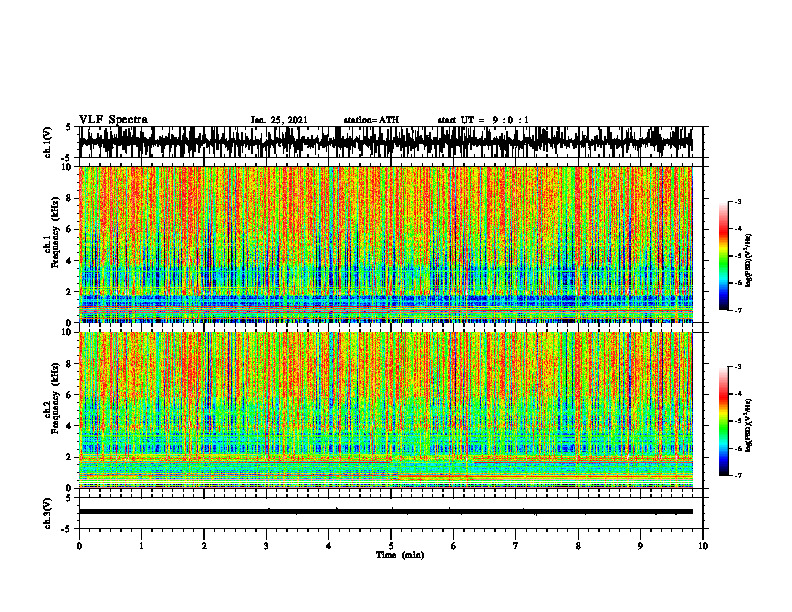Click the ch.2 spectrogram color bar

point(723,421)
